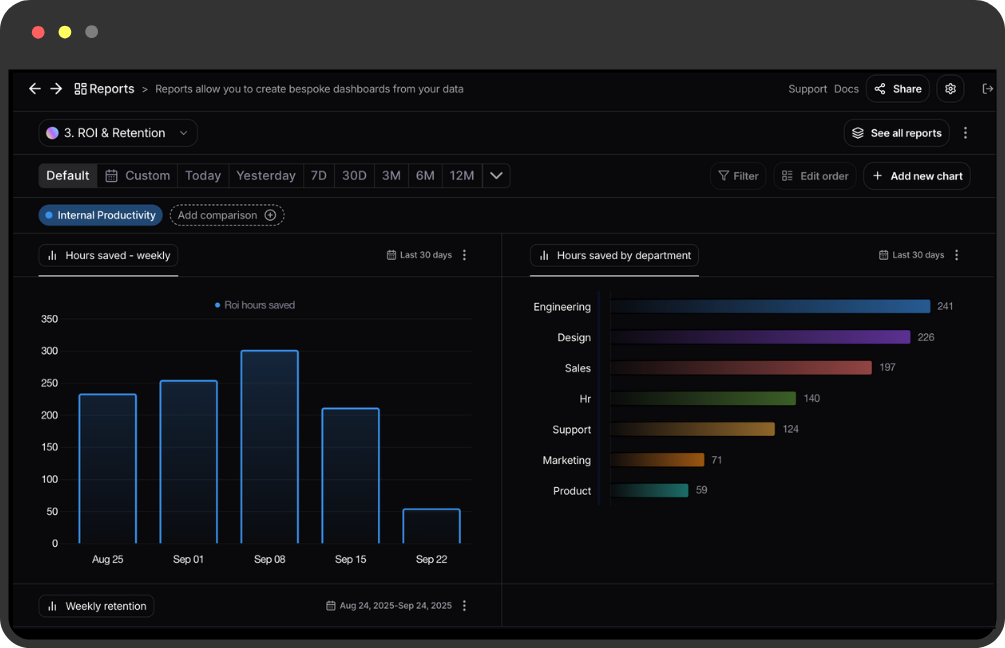
Task: Open the 3. ROI & Retention report dropdown
Action: [x=118, y=133]
